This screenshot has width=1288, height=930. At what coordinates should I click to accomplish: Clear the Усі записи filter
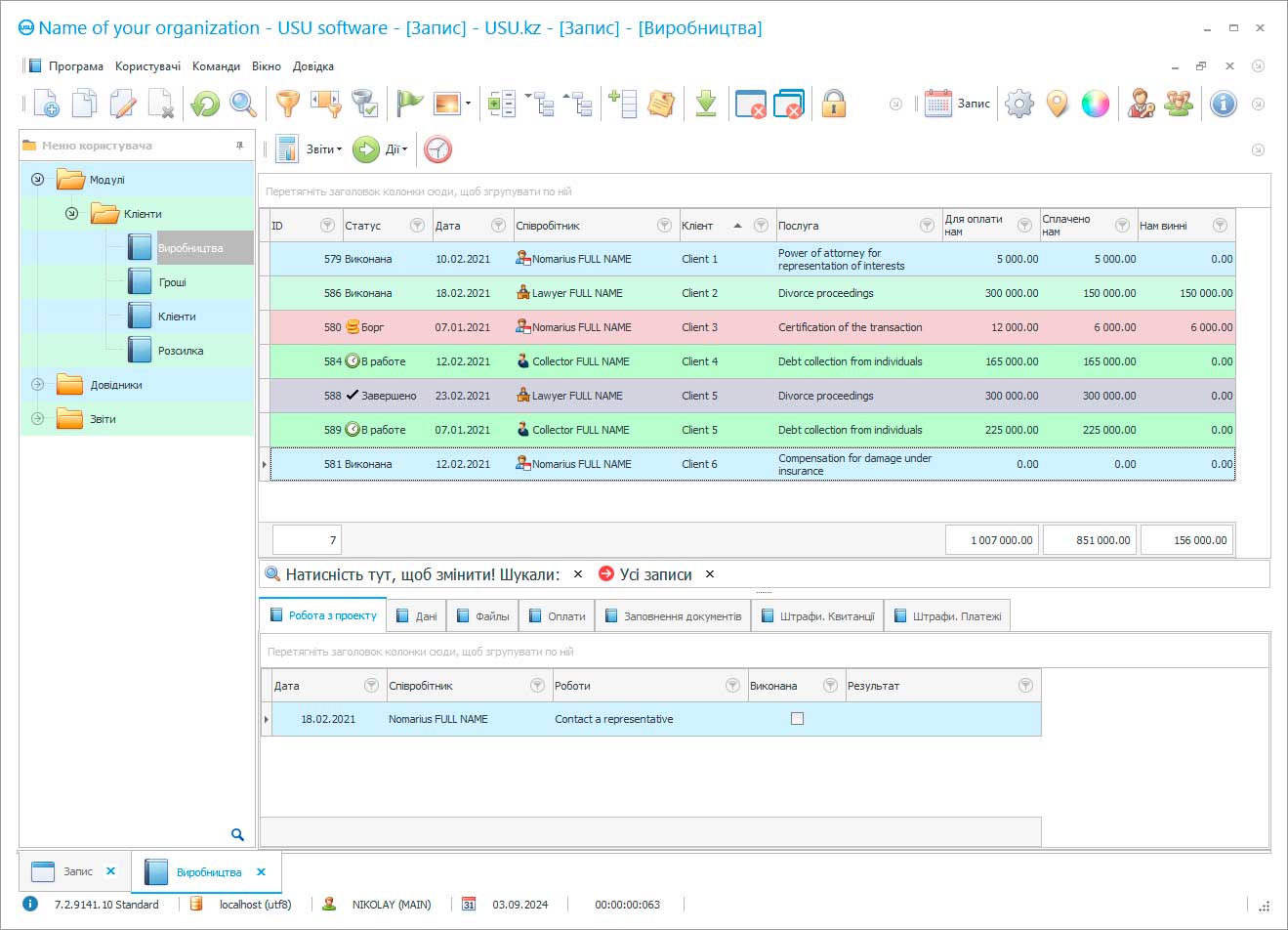pyautogui.click(x=710, y=574)
